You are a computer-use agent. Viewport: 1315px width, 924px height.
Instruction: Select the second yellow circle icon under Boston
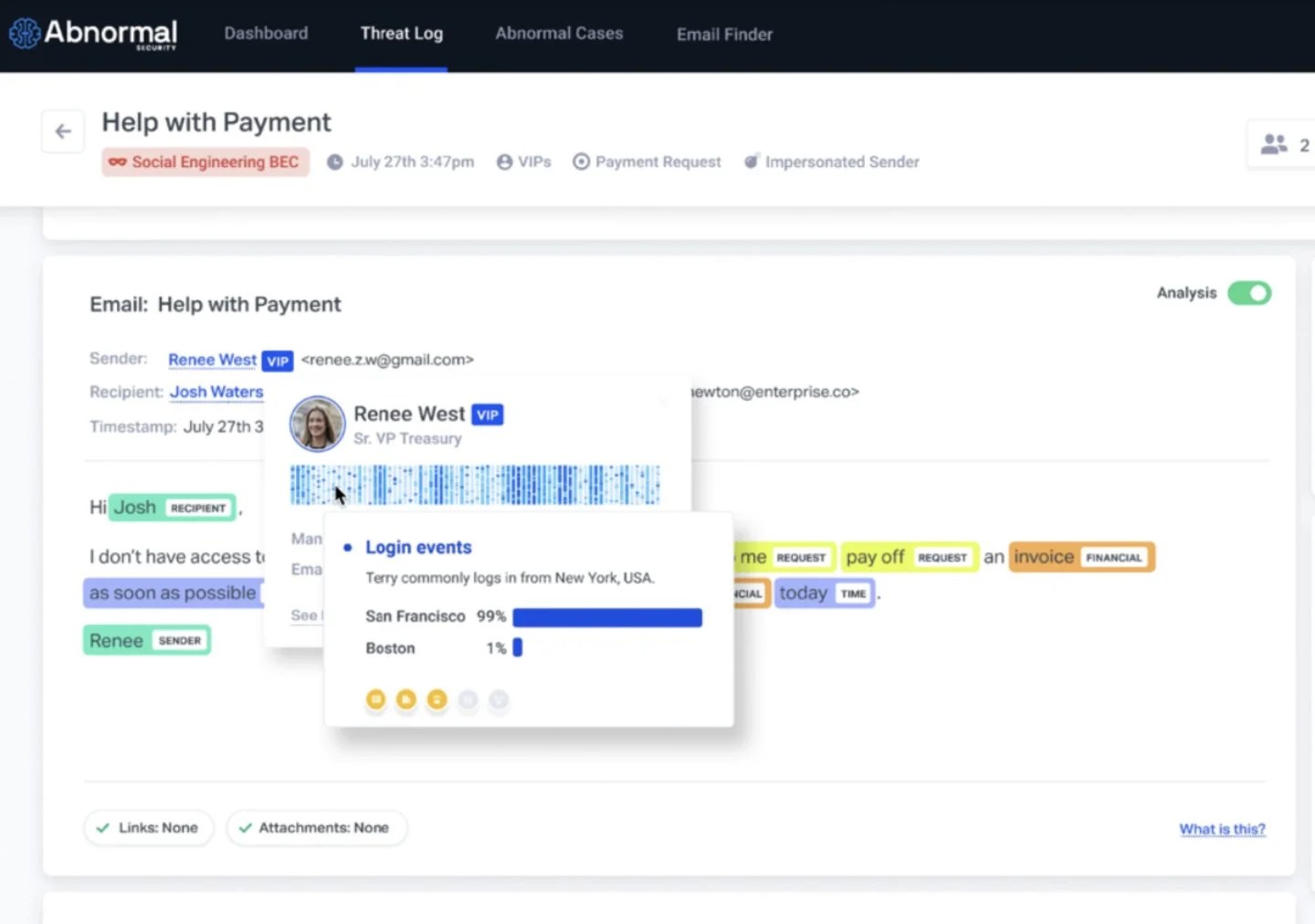[406, 699]
